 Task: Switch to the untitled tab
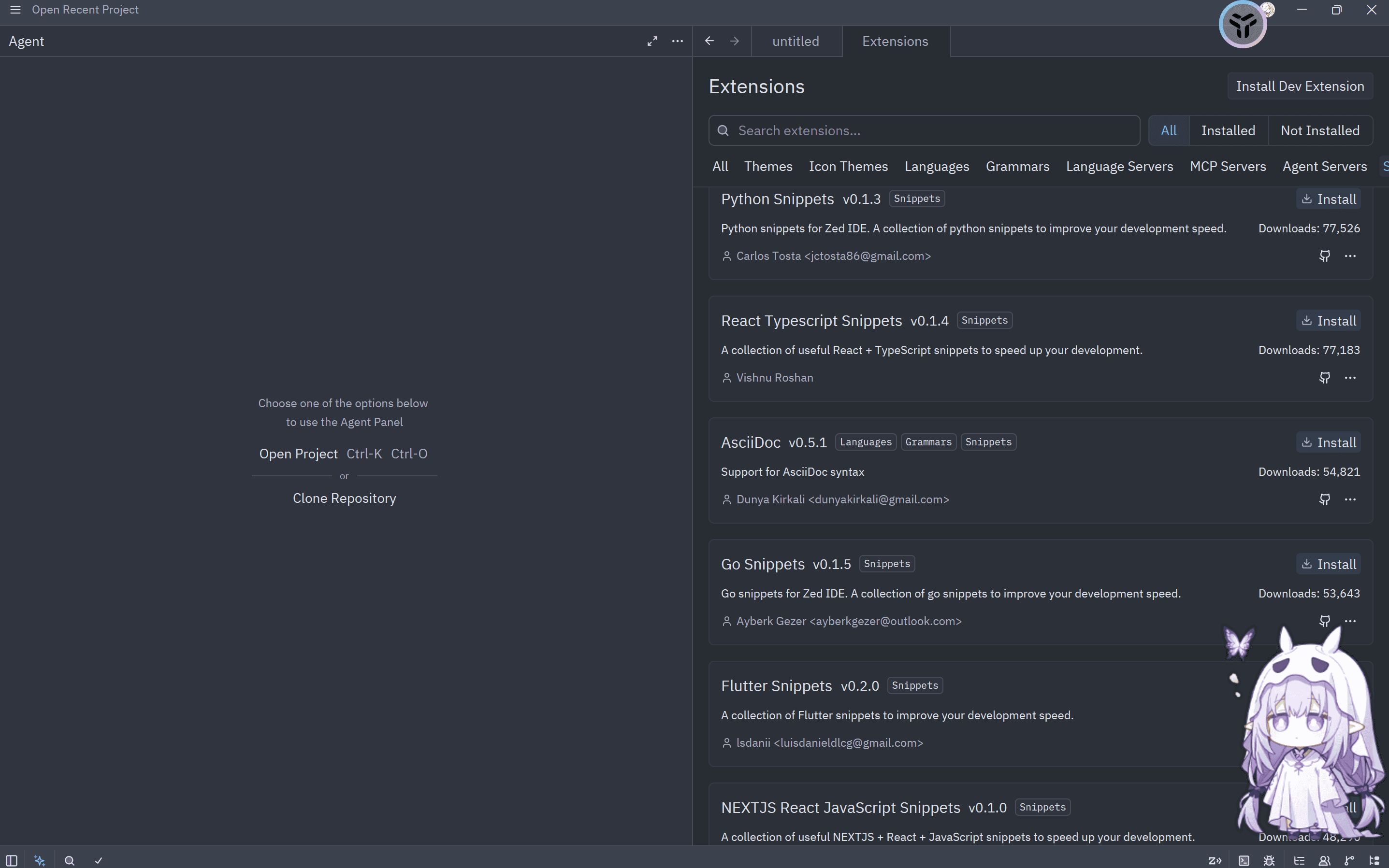click(x=796, y=42)
